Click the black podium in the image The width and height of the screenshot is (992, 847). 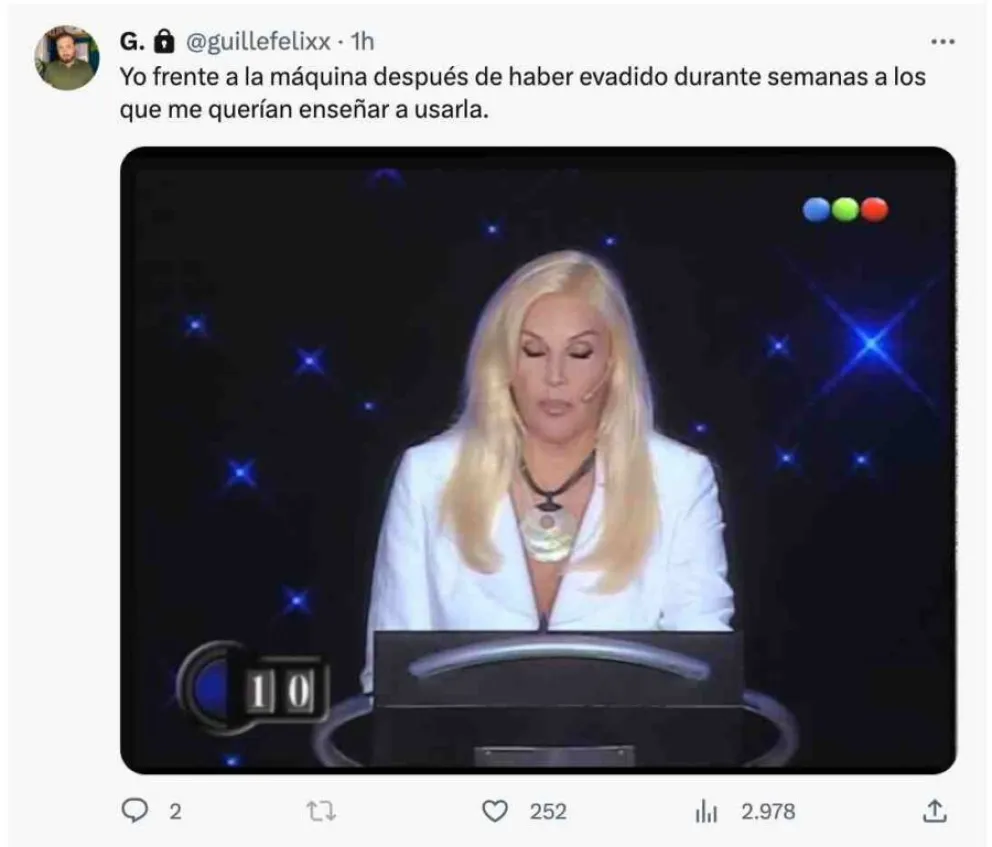pyautogui.click(x=557, y=696)
